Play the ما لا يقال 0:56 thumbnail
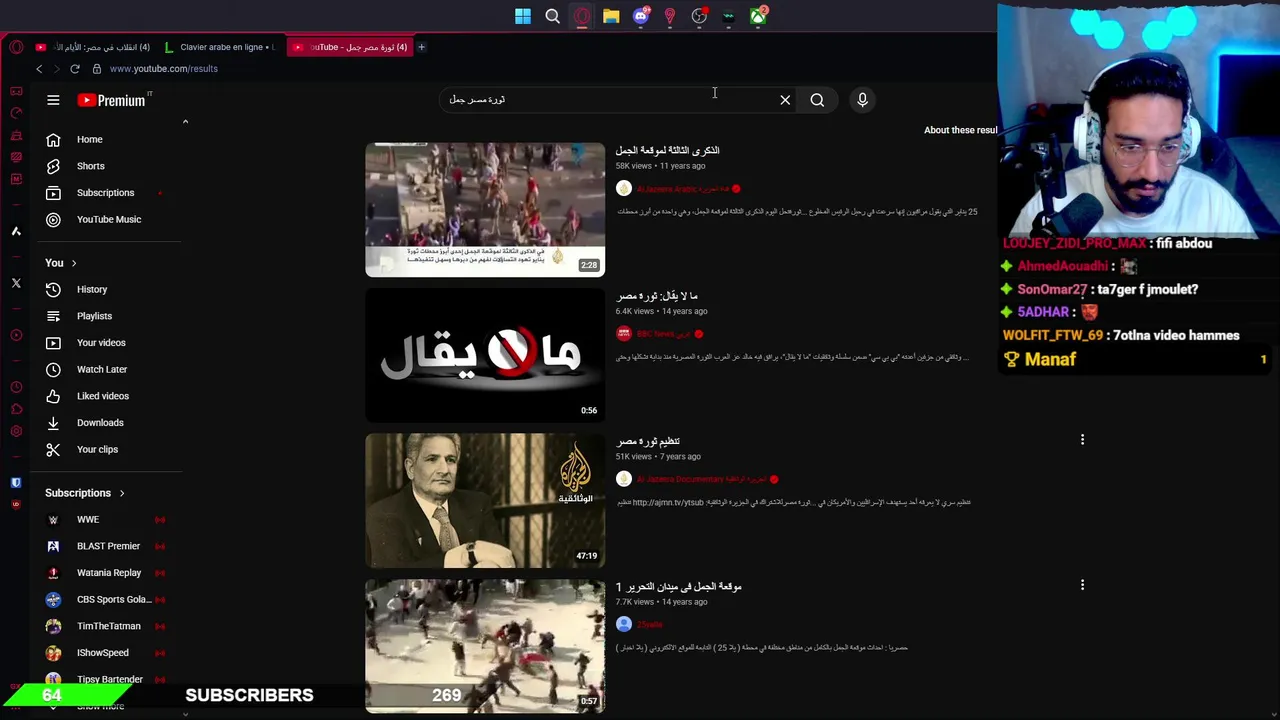 pyautogui.click(x=485, y=355)
